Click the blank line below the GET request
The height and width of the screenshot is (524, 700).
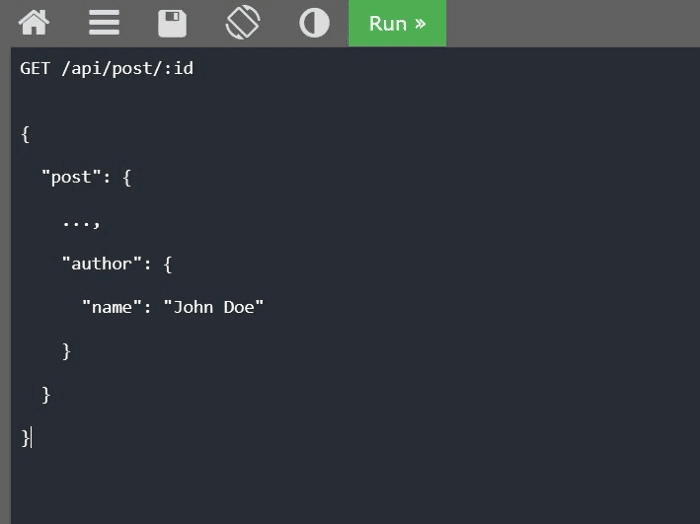(x=200, y=101)
